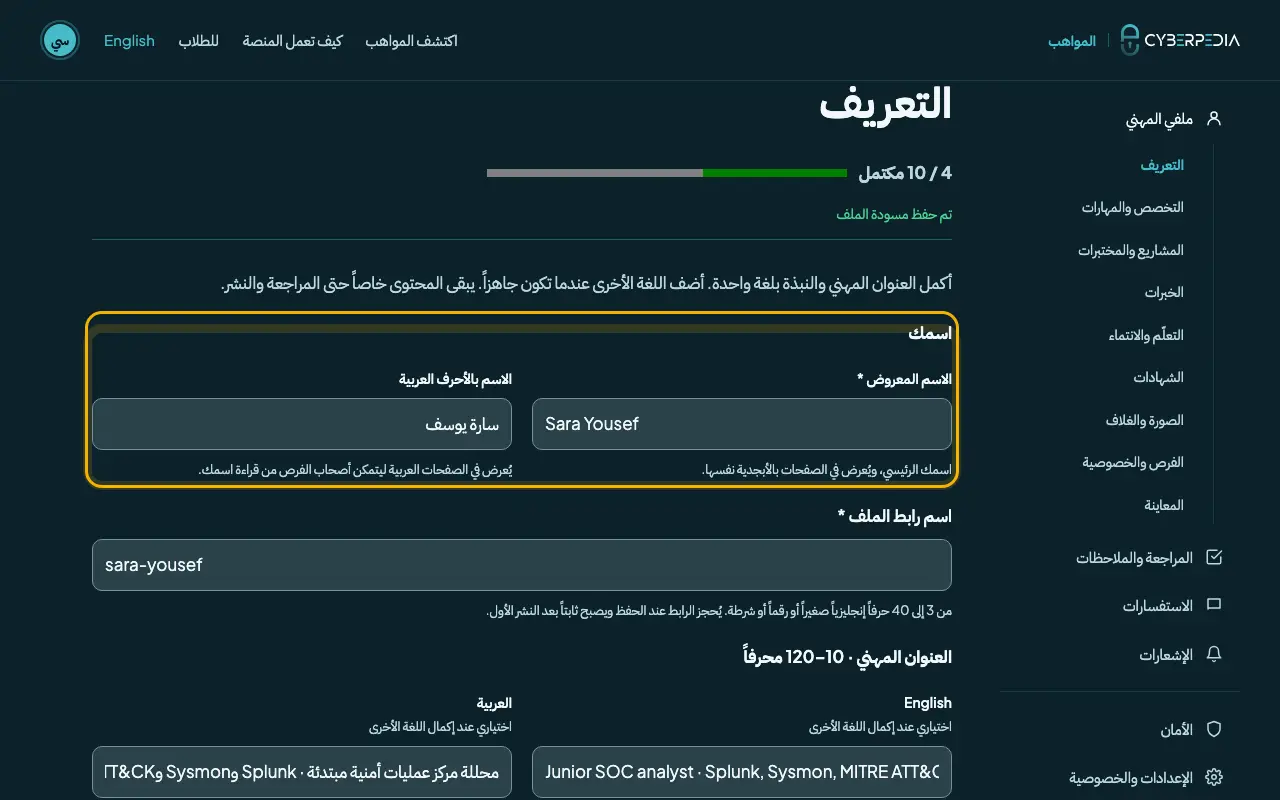This screenshot has height=800, width=1280.
Task: Open the user avatar menu
Action: point(60,40)
